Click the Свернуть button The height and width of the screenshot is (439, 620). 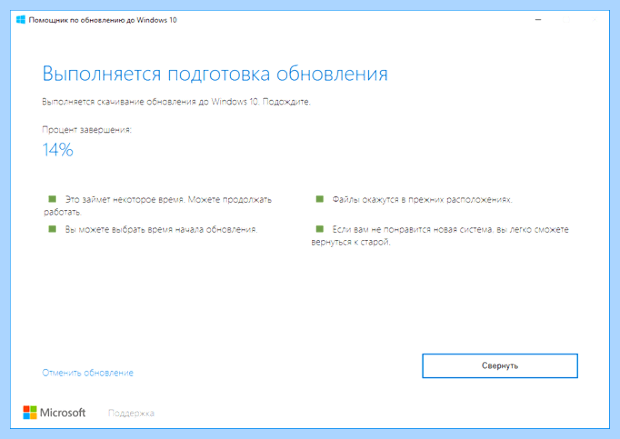[500, 366]
